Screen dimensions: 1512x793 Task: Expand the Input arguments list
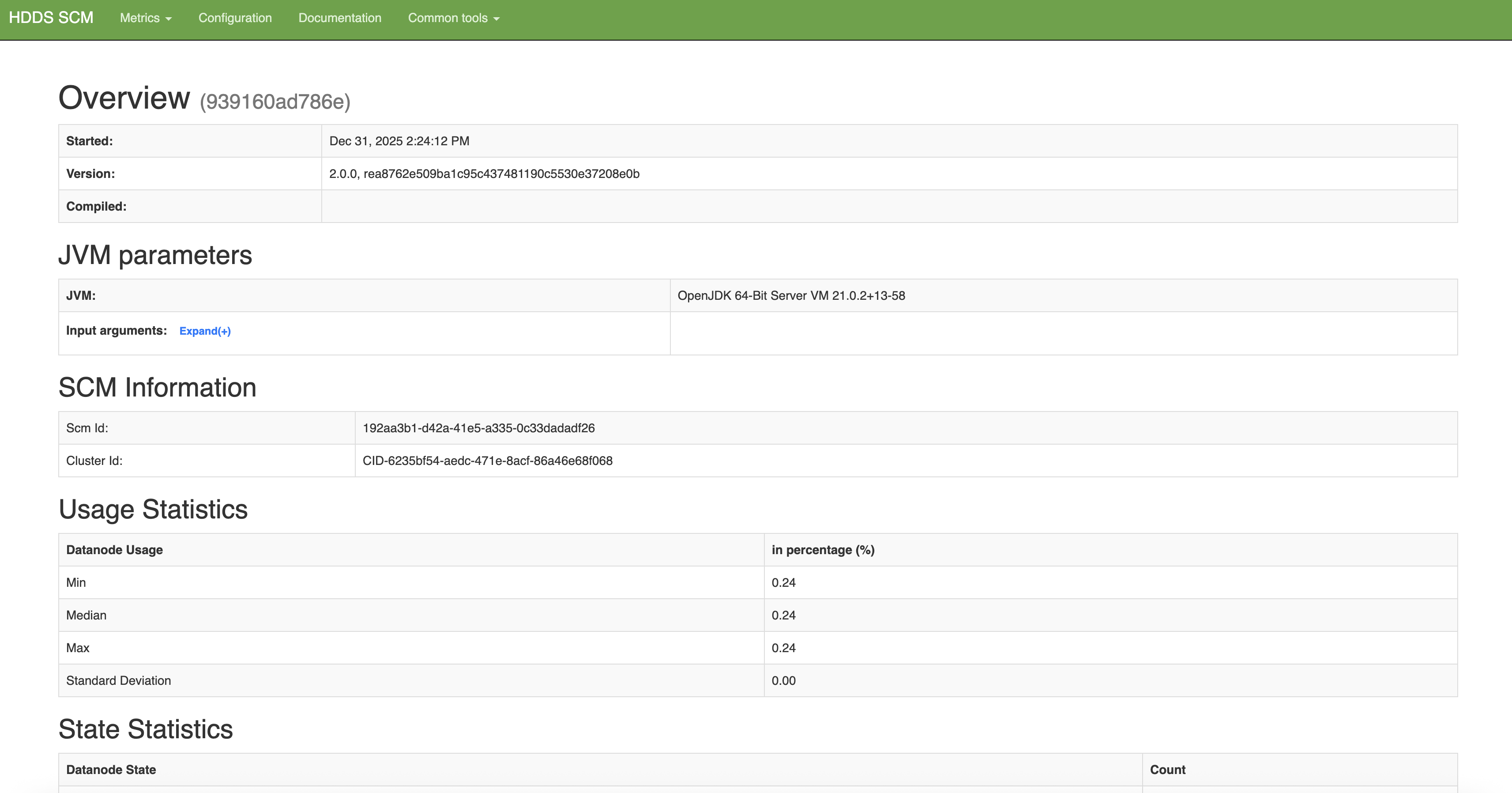205,331
